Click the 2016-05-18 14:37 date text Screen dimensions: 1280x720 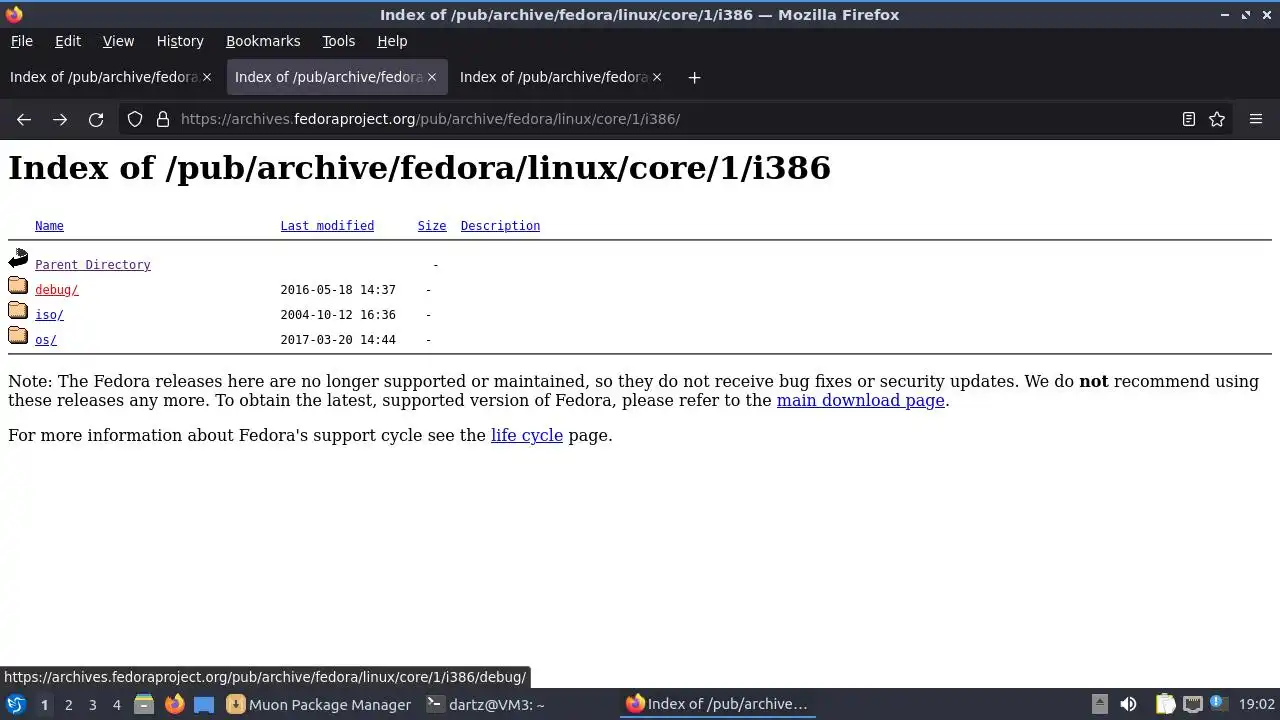pyautogui.click(x=338, y=290)
